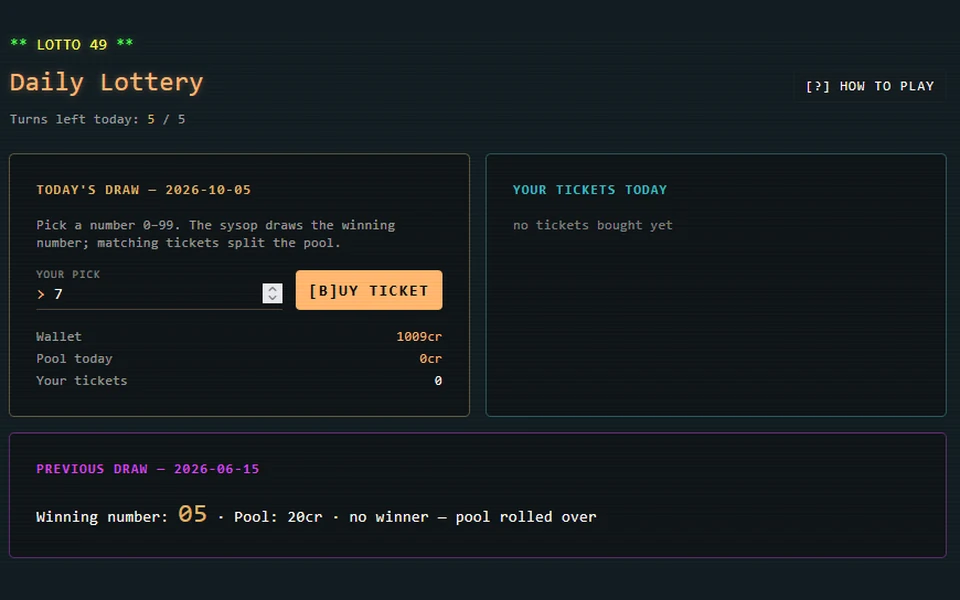
Task: Click PREVIOUS DRAW — 2026-06-15 heading
Action: pos(148,469)
